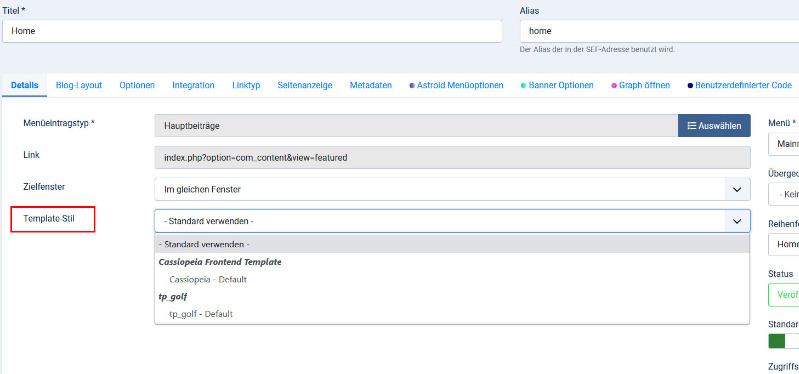Collapse the Template-Stil dropdown
799x374 pixels.
click(x=452, y=221)
